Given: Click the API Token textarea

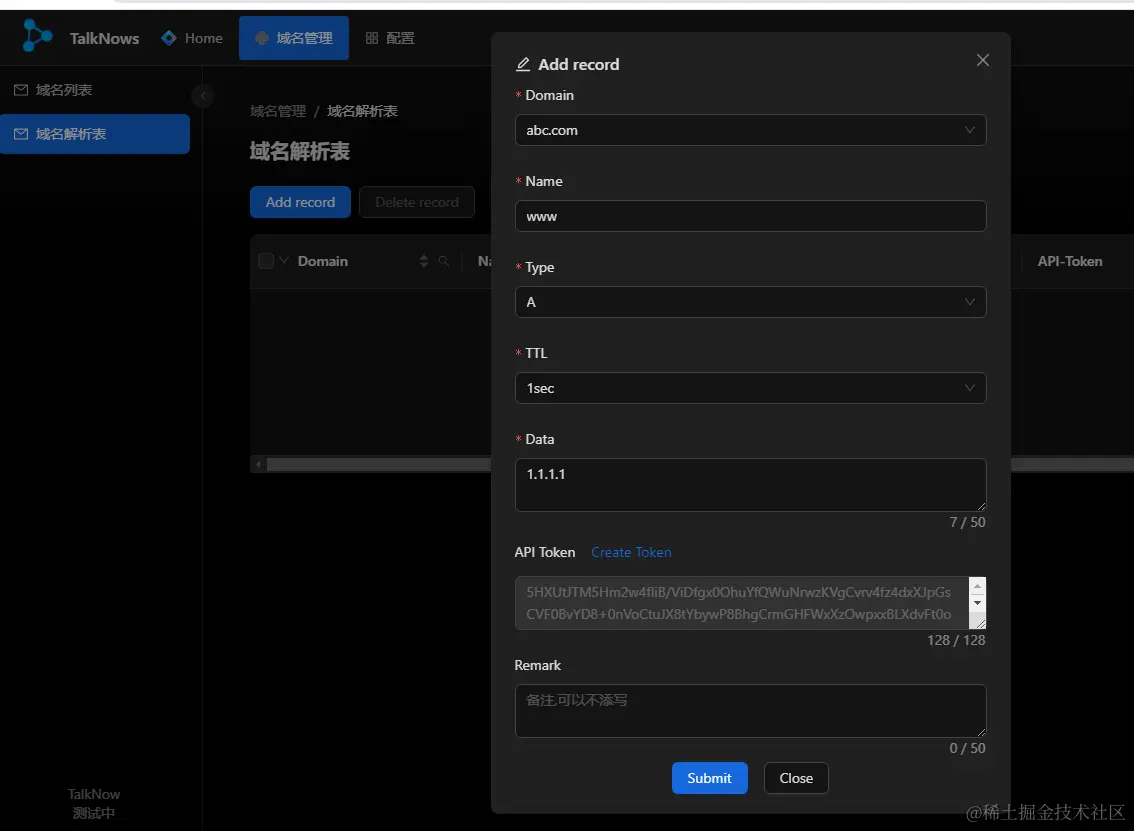Looking at the screenshot, I should click(741, 603).
